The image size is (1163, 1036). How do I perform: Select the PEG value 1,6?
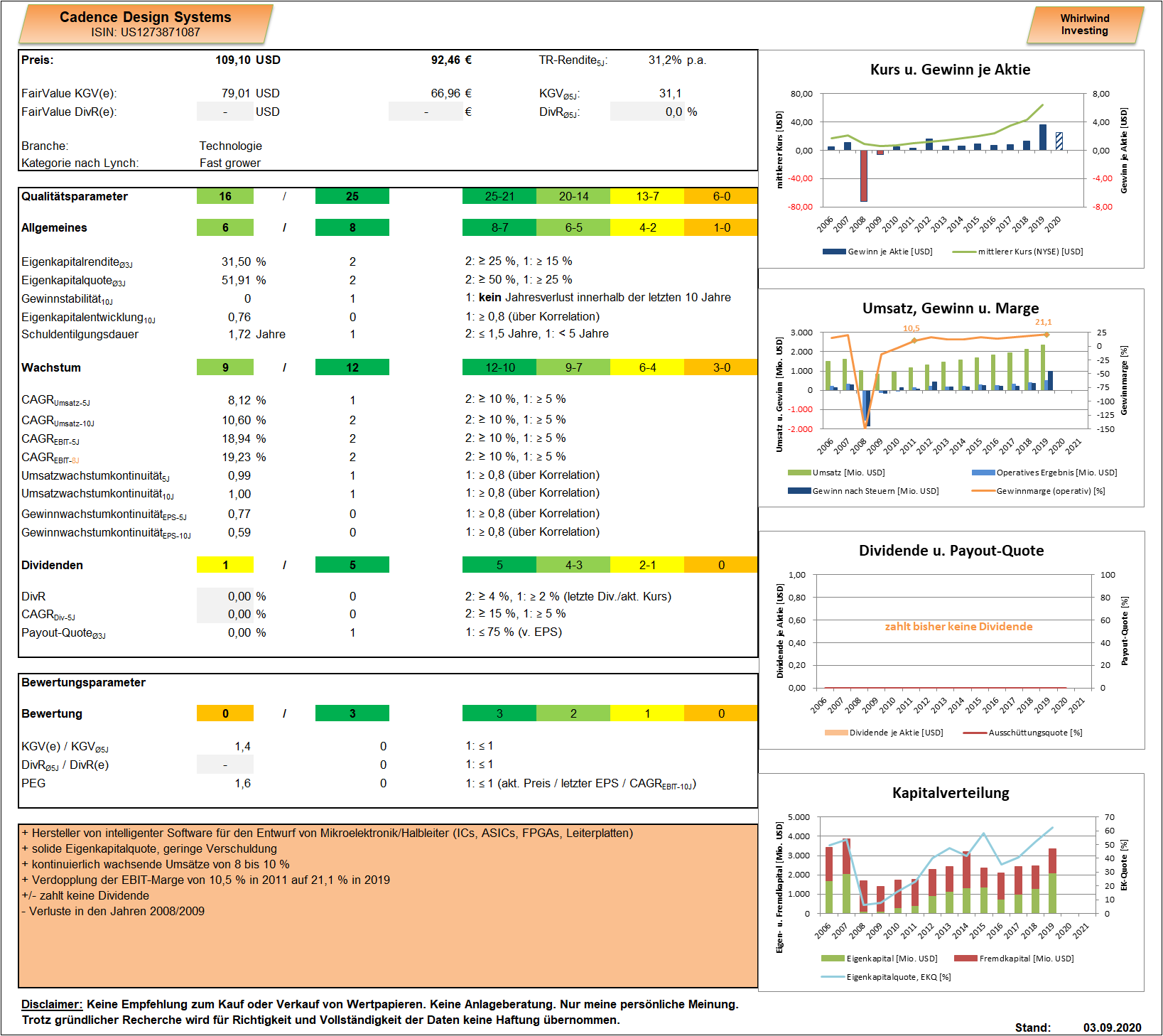pos(242,783)
